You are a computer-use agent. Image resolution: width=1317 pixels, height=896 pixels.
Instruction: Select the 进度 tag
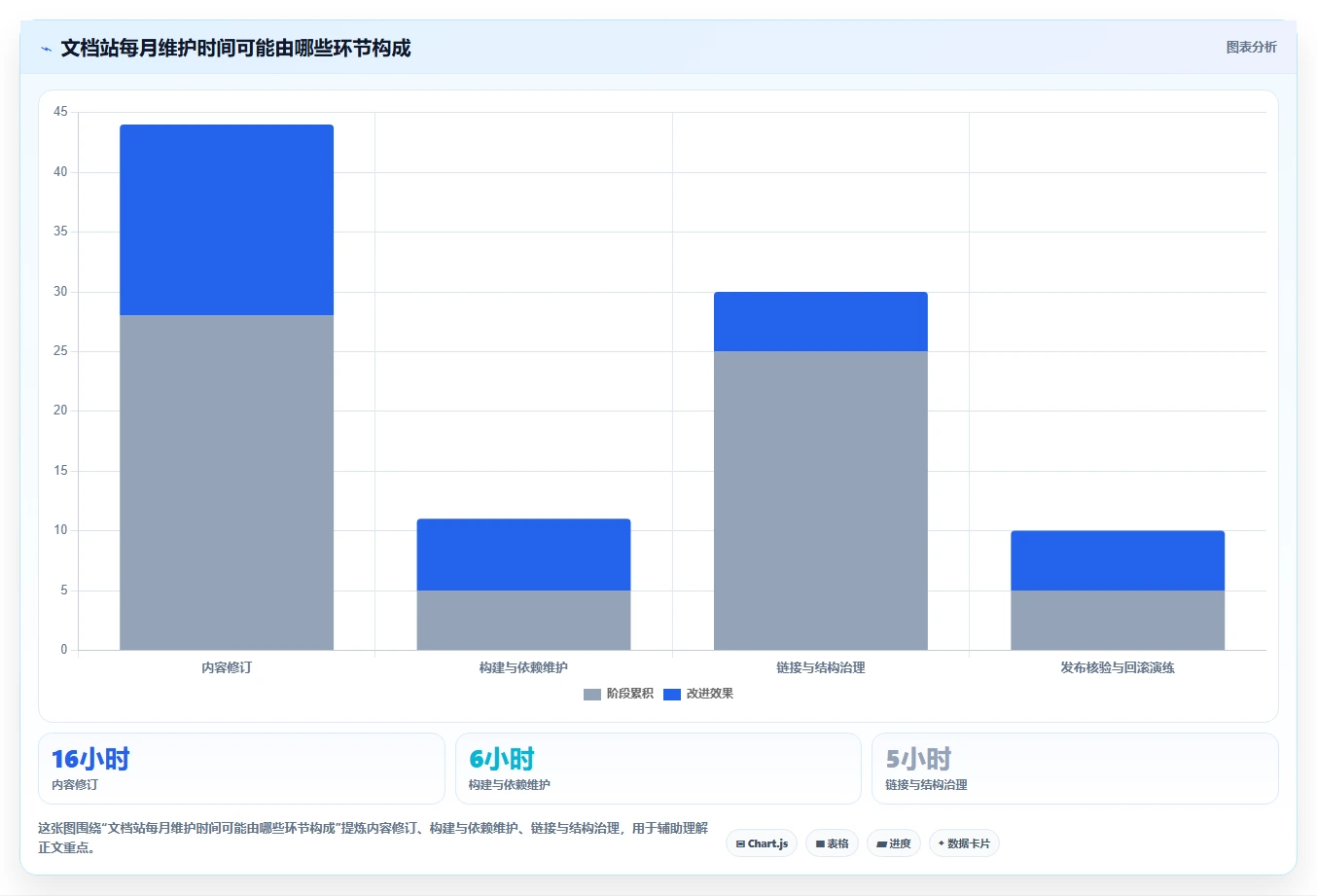pos(894,843)
